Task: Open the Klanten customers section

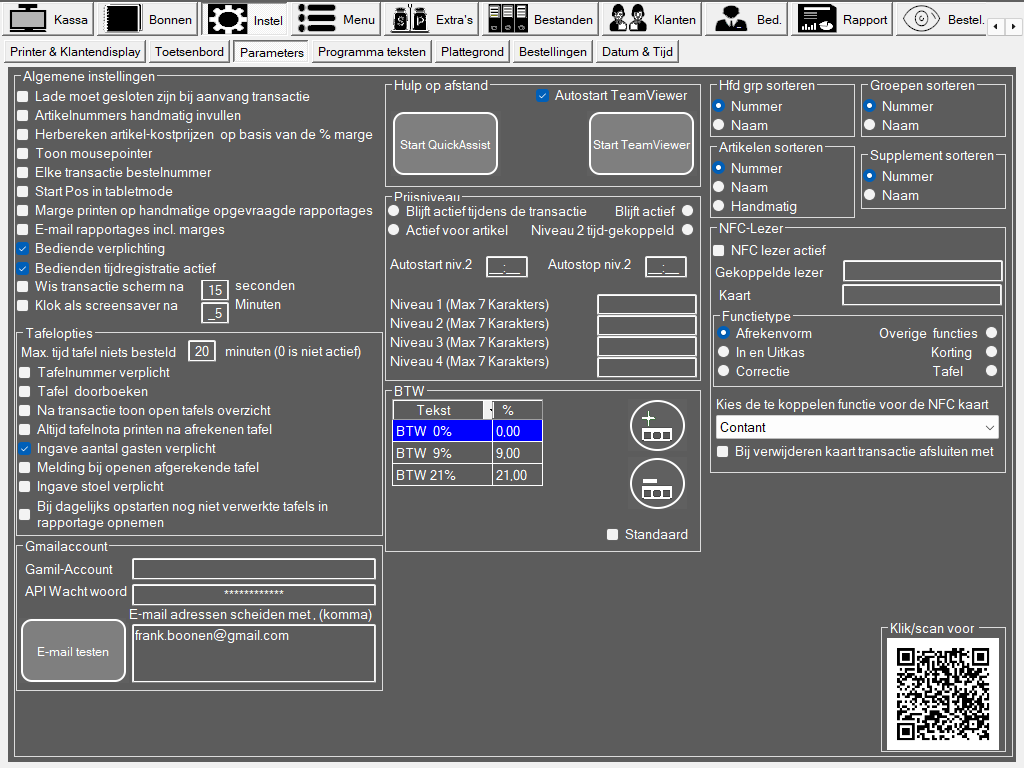Action: 652,19
